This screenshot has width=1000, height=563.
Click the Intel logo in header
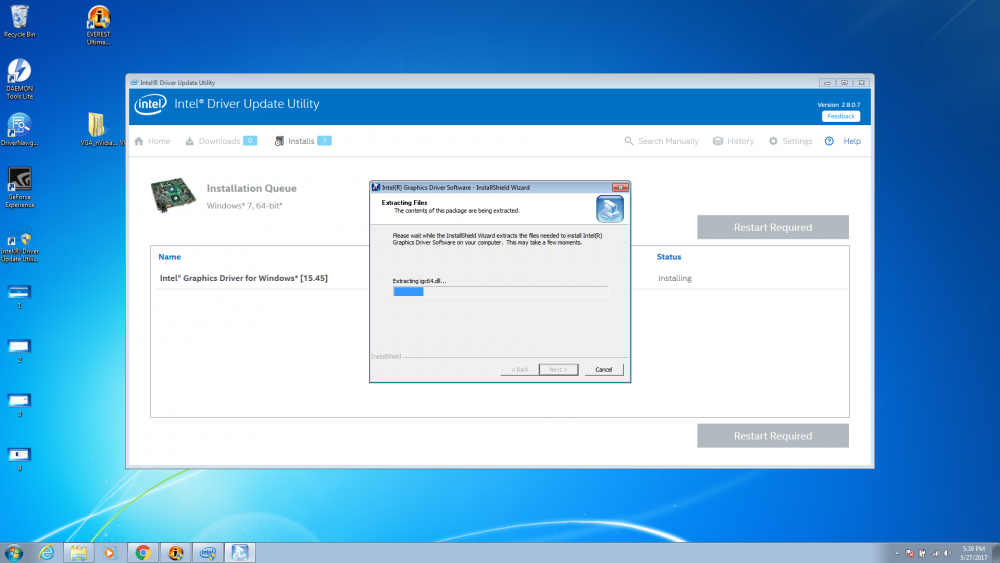click(151, 104)
